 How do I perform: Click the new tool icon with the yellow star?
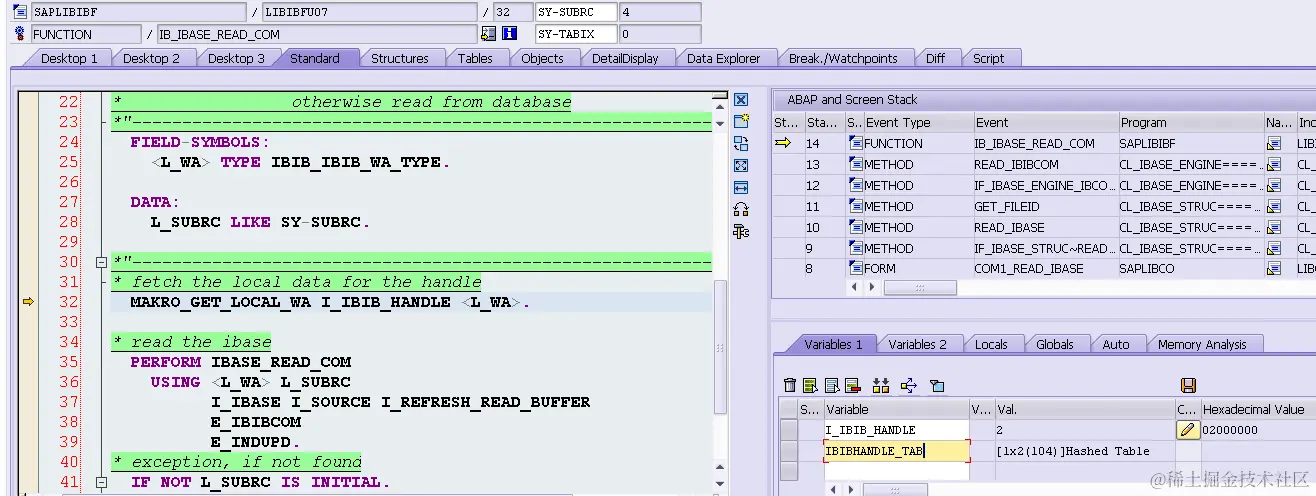coord(741,122)
